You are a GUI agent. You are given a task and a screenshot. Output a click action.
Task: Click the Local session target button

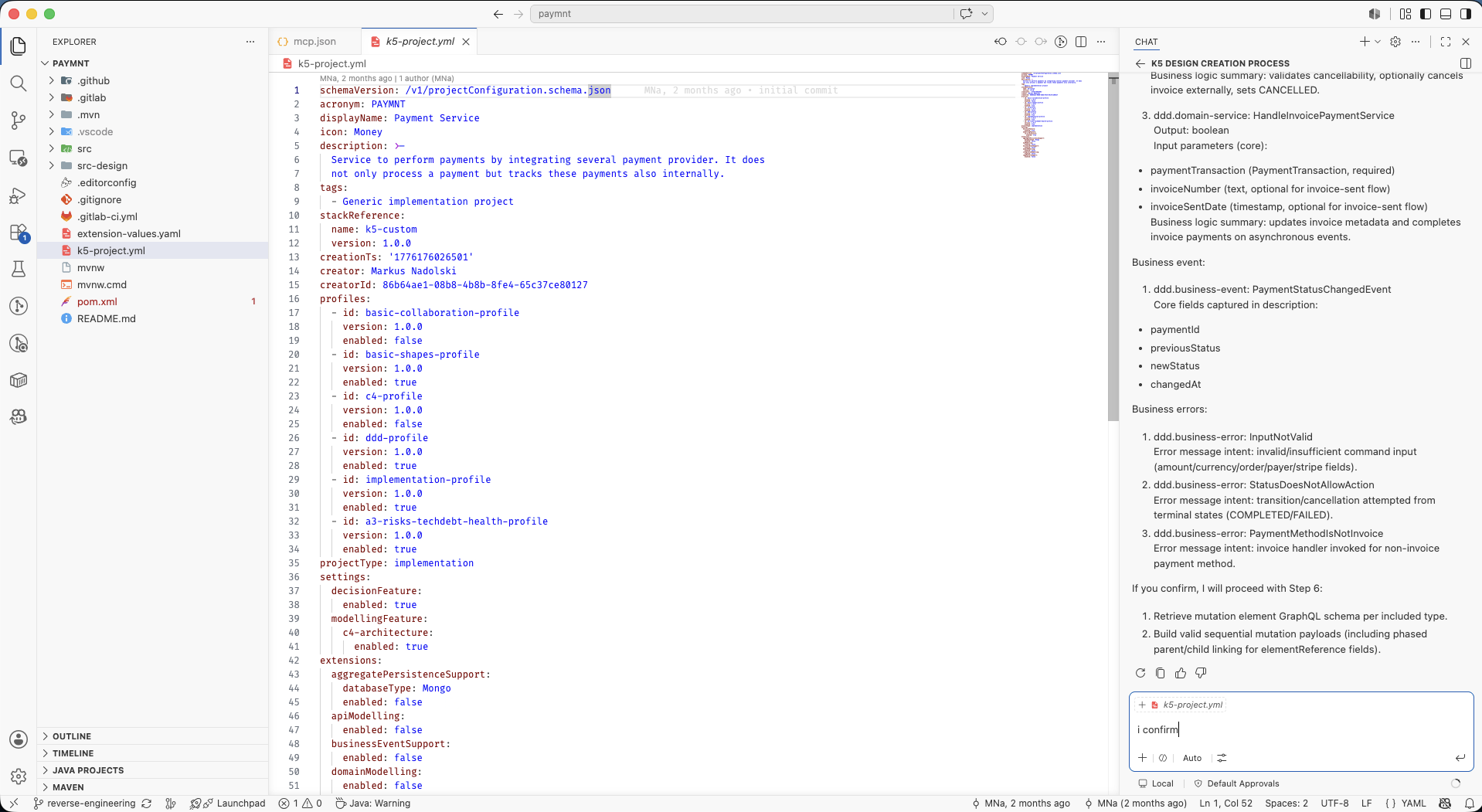click(1156, 783)
